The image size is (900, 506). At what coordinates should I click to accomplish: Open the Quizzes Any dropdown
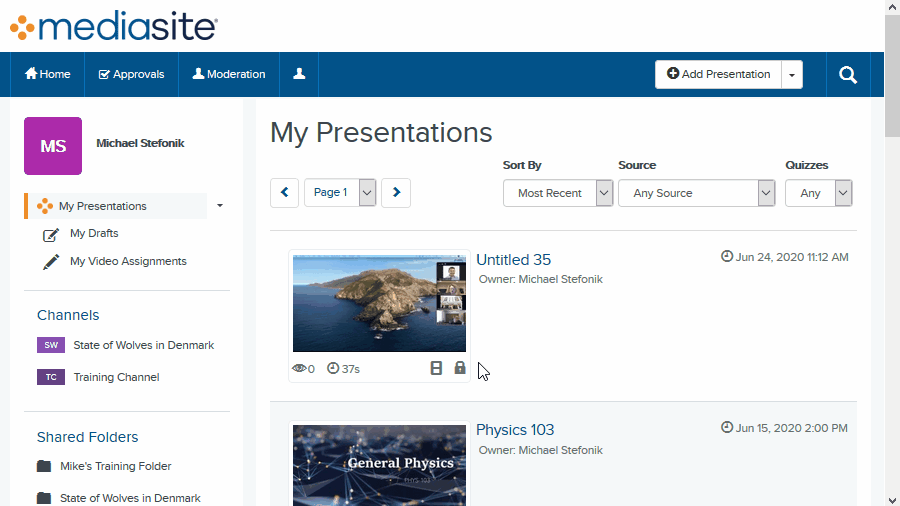click(x=818, y=193)
